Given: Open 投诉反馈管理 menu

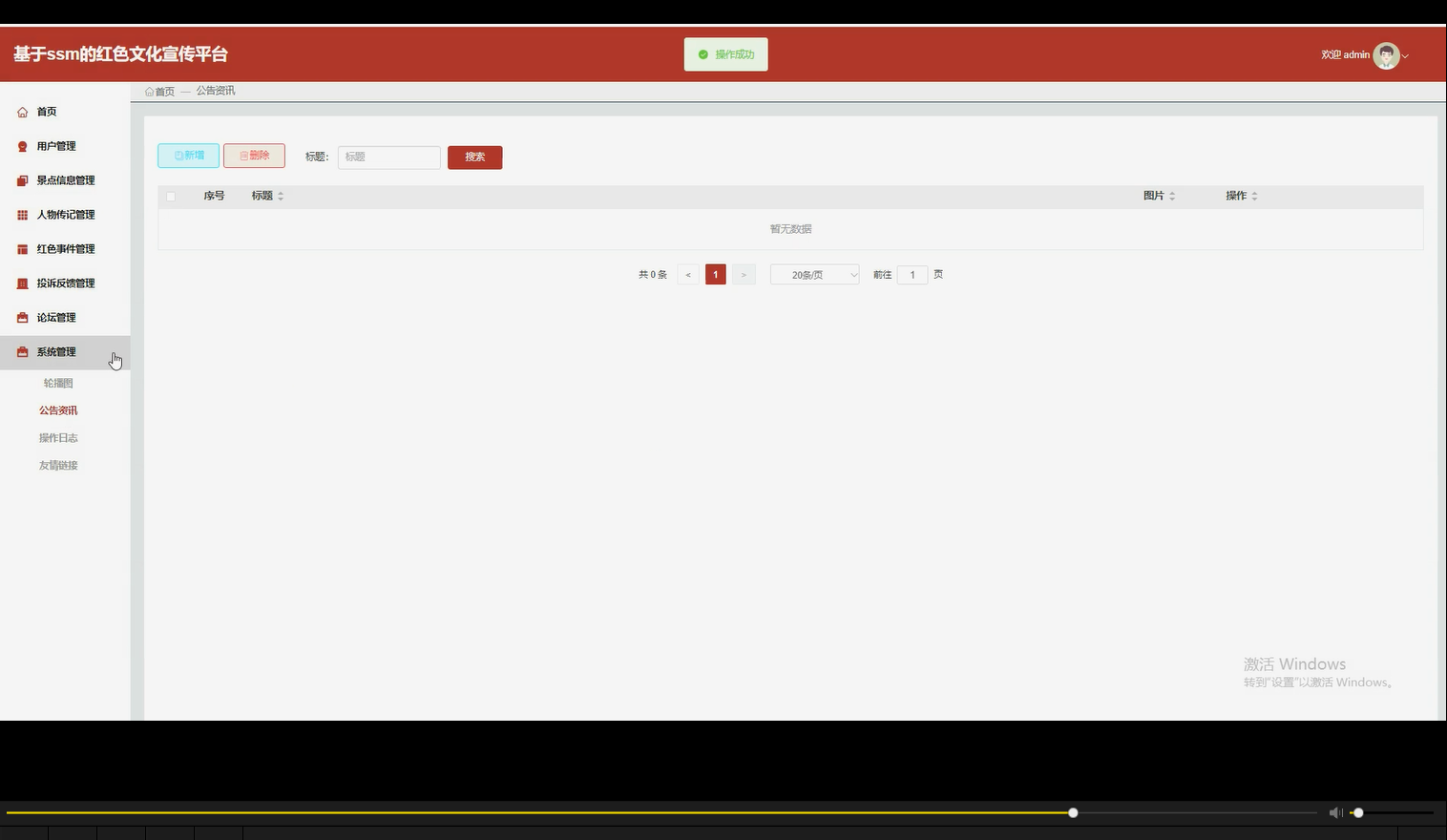Looking at the screenshot, I should pos(65,283).
